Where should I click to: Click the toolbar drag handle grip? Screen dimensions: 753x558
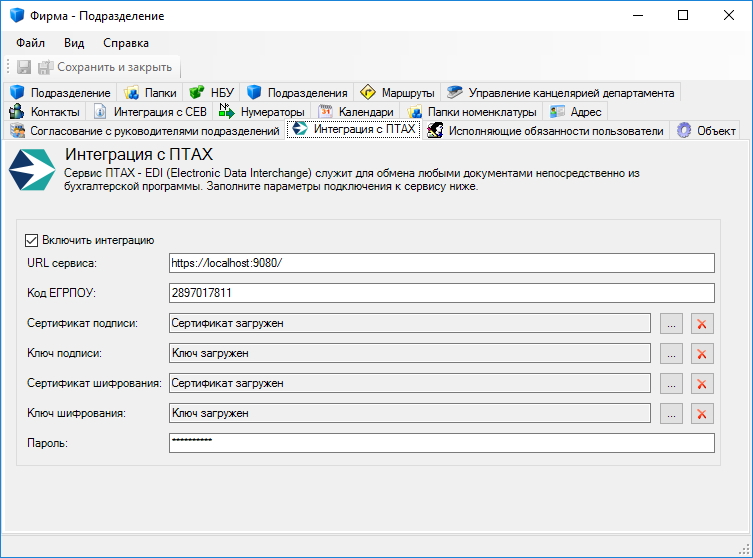point(8,67)
